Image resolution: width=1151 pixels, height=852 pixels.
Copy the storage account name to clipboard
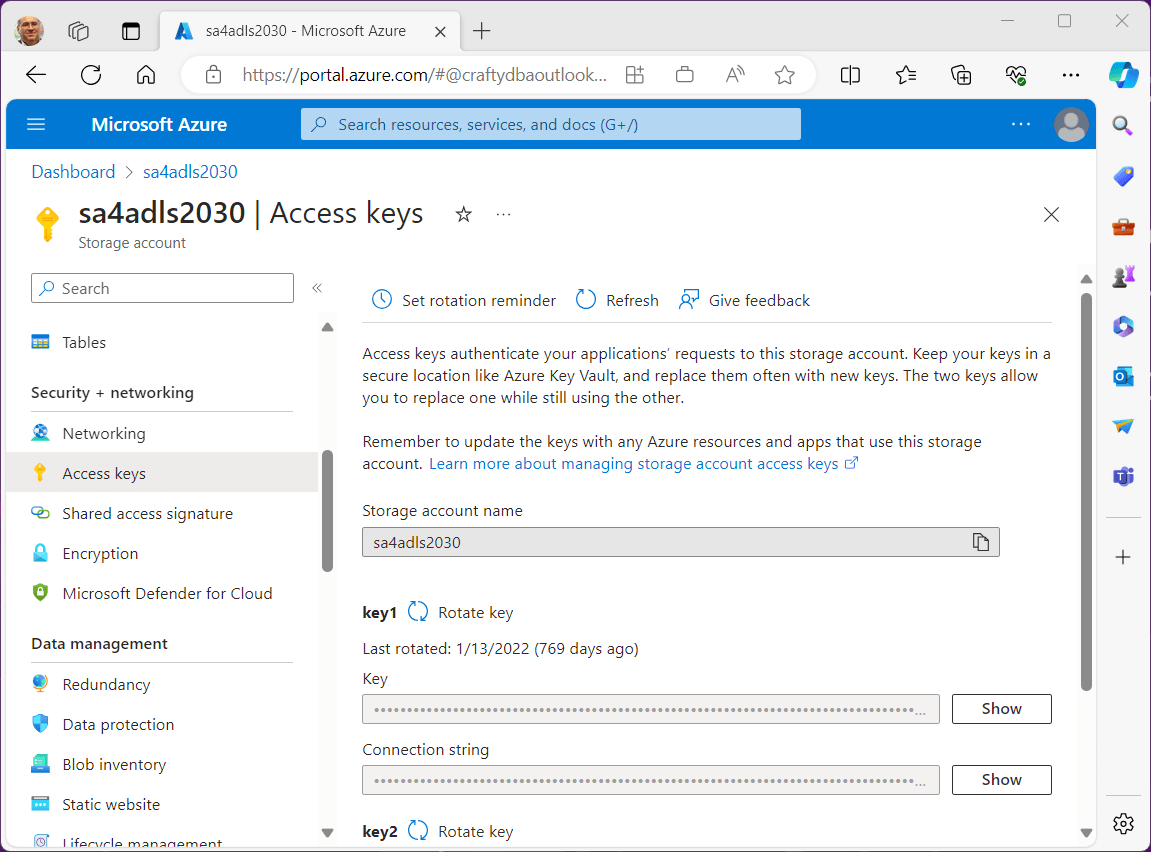[x=981, y=542]
